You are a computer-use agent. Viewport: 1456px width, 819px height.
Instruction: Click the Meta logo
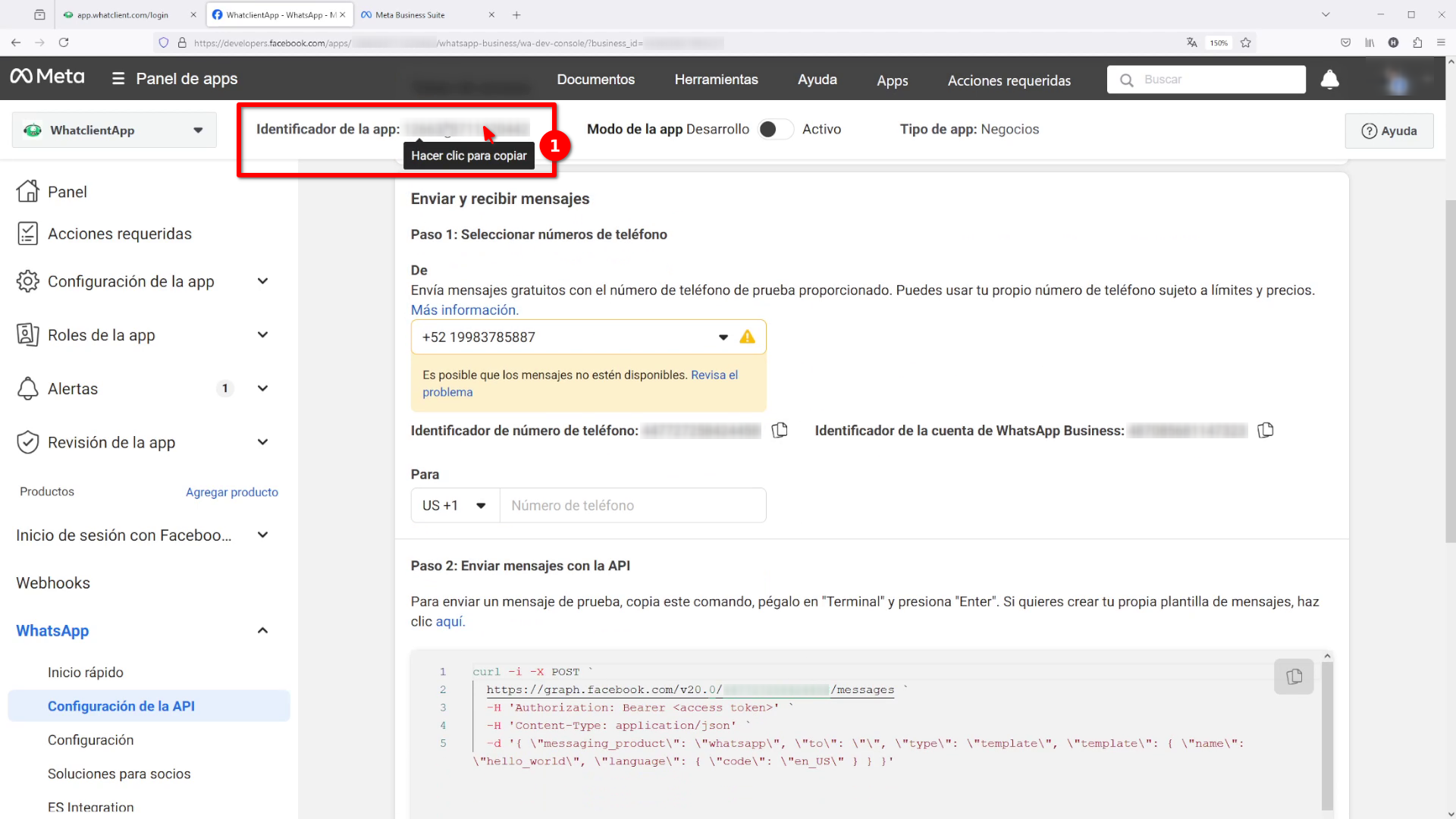(x=47, y=77)
